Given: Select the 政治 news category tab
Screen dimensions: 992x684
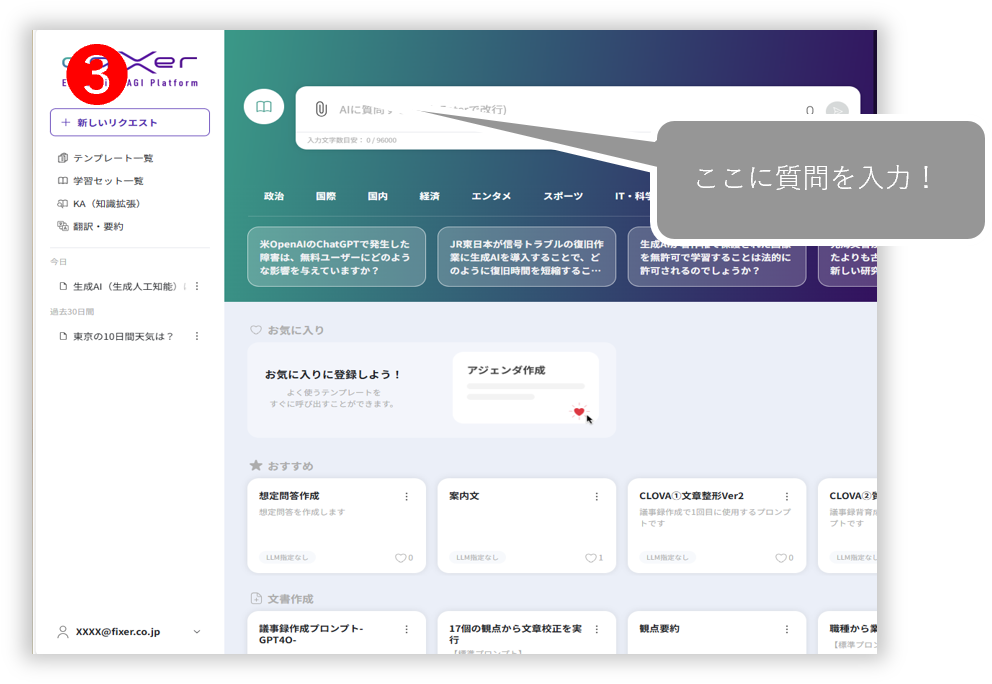Looking at the screenshot, I should coord(273,196).
